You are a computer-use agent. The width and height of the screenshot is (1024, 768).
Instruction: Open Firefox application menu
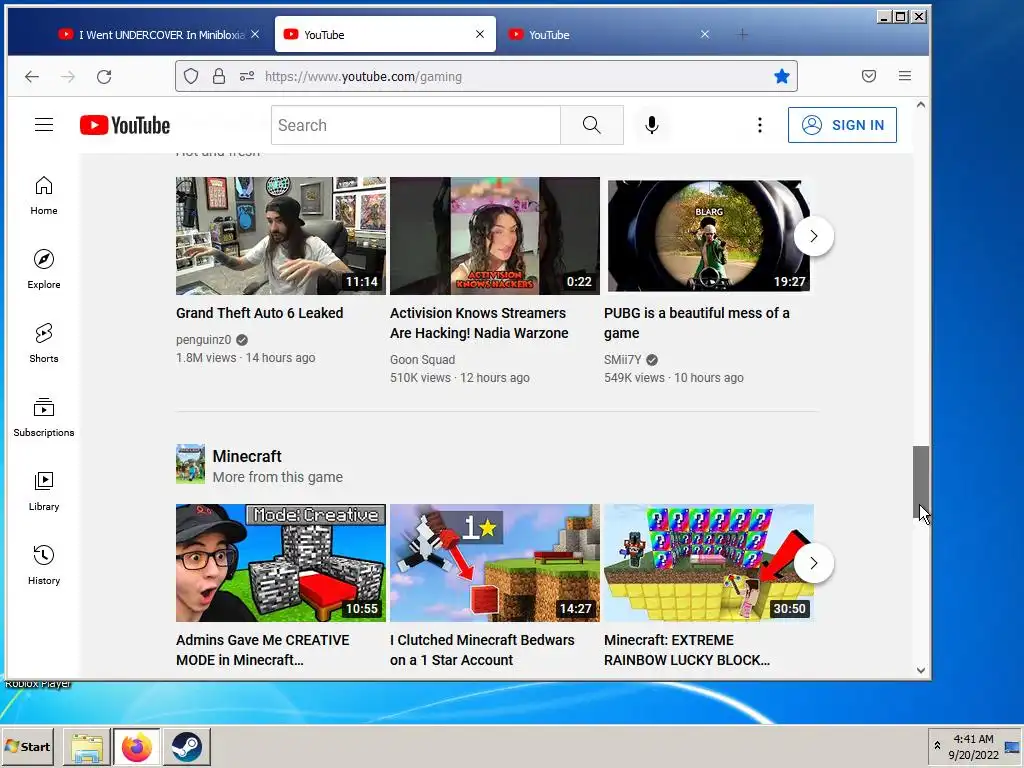click(904, 76)
